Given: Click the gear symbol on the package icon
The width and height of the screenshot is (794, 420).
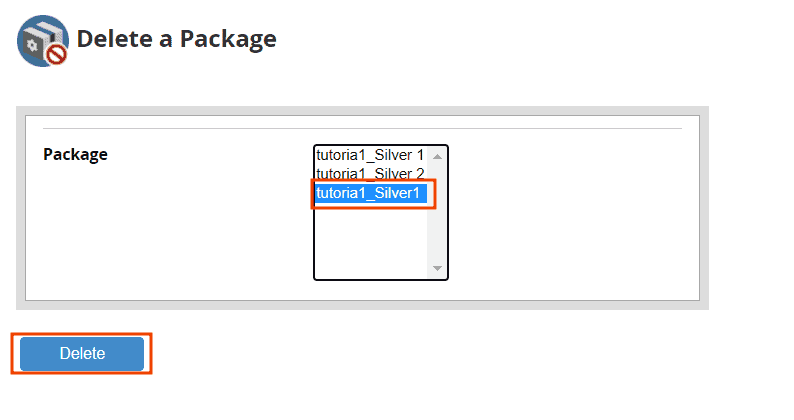Looking at the screenshot, I should [x=32, y=46].
